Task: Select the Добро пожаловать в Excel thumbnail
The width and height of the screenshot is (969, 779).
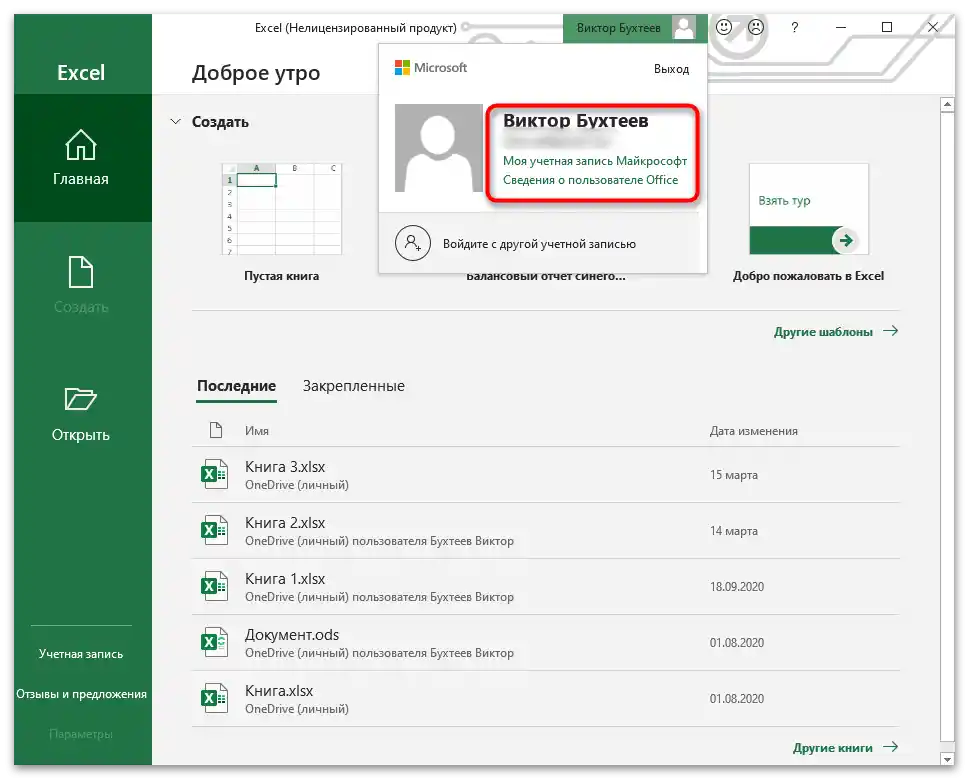Action: (809, 209)
